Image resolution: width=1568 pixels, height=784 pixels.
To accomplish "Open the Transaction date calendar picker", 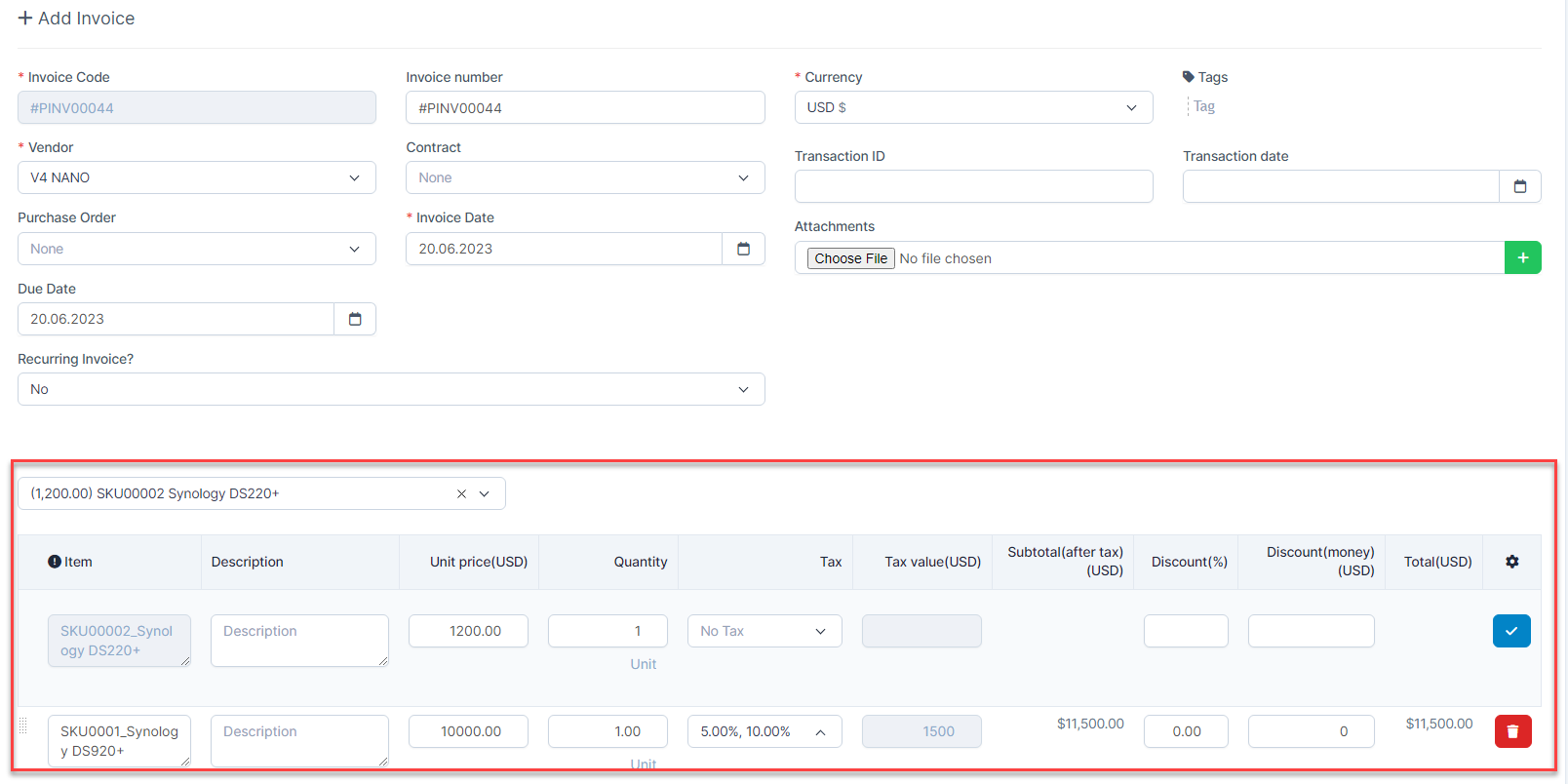I will tap(1519, 186).
